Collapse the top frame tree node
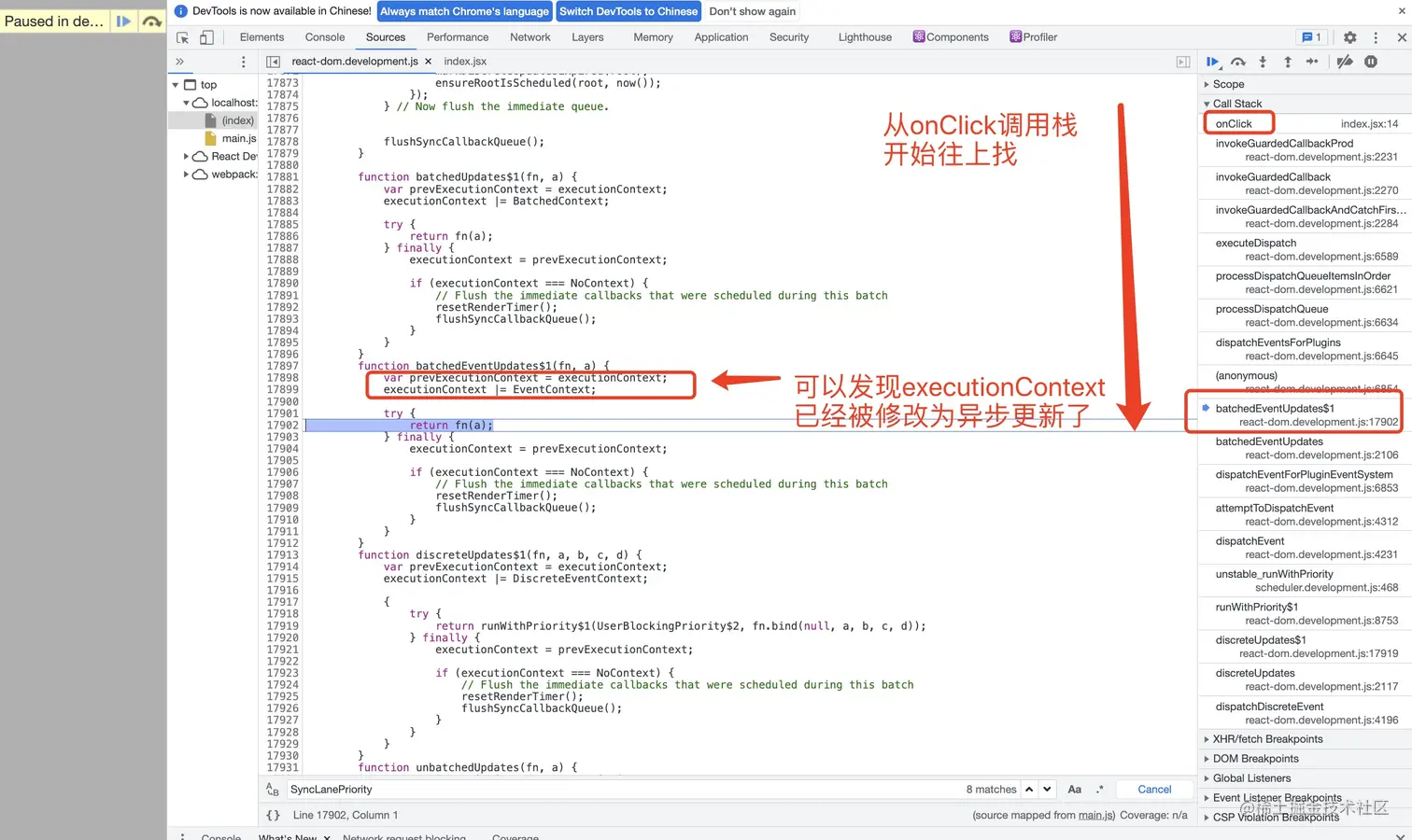 [176, 85]
